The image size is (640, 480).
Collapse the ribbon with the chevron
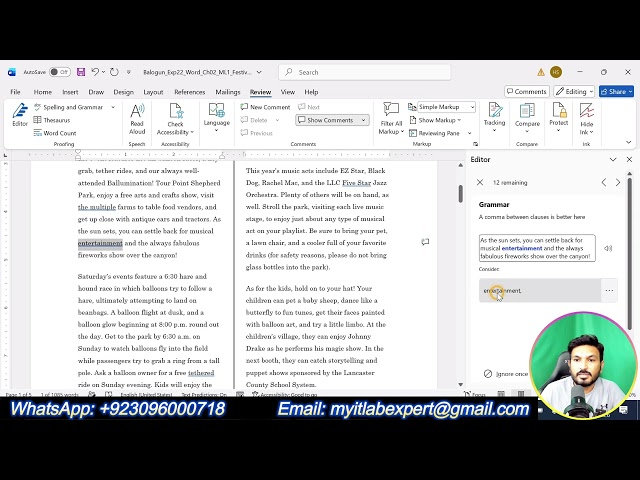629,142
